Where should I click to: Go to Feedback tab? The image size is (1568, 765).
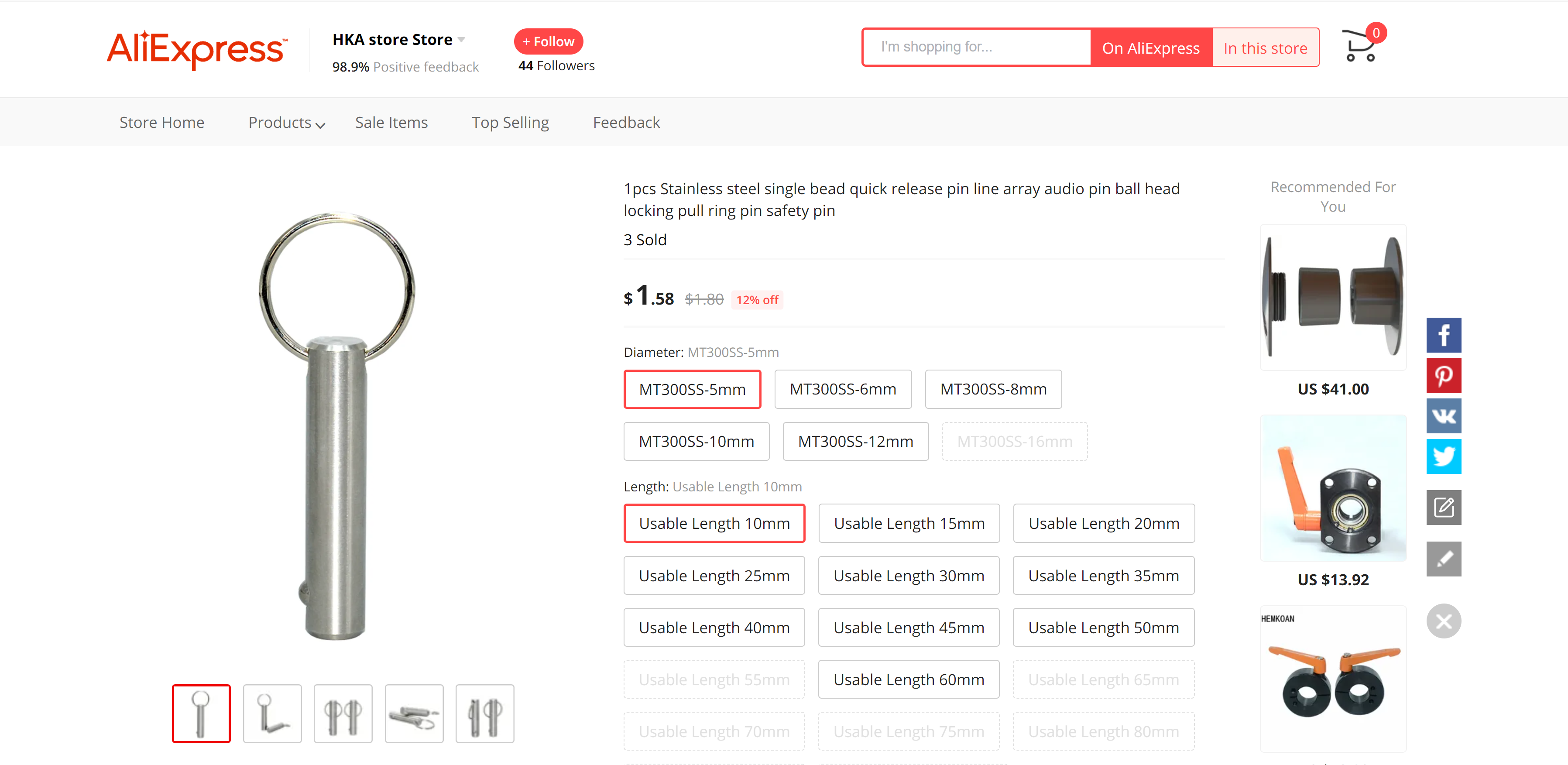(626, 123)
